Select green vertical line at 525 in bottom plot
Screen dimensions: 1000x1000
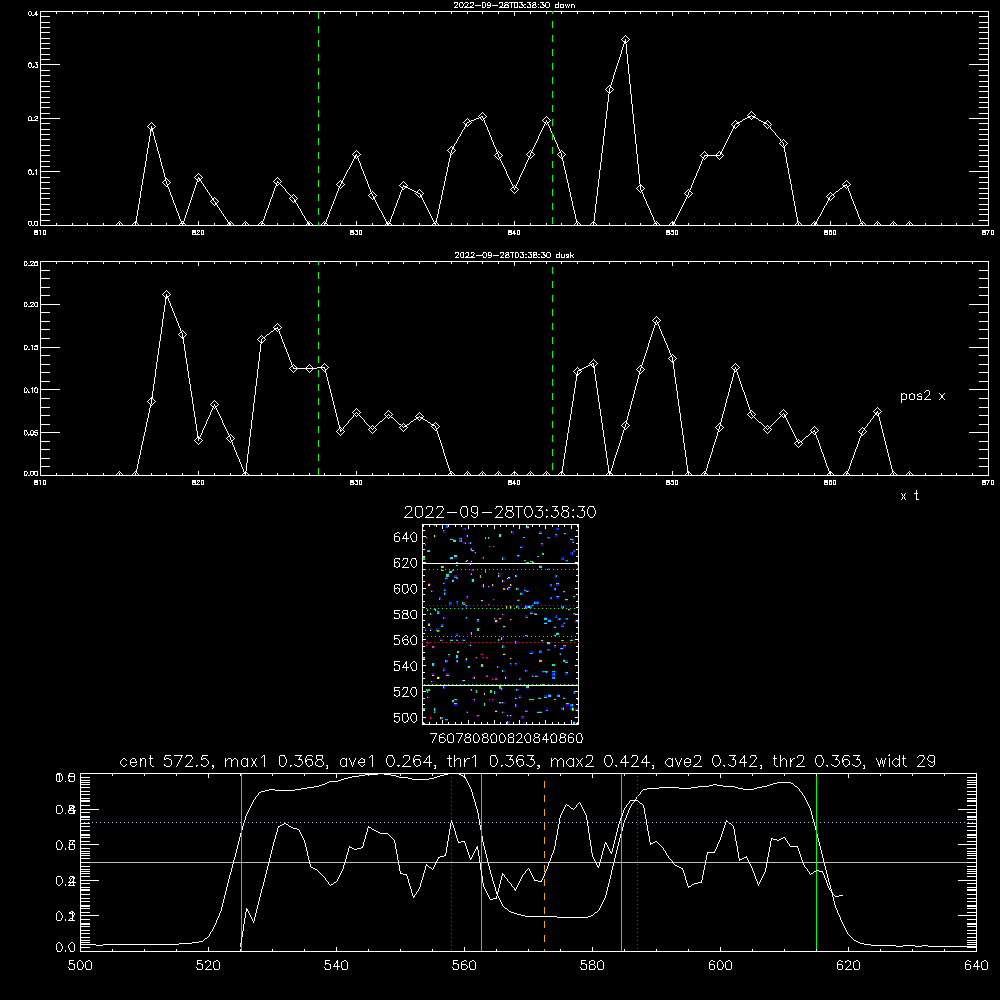tap(241, 861)
